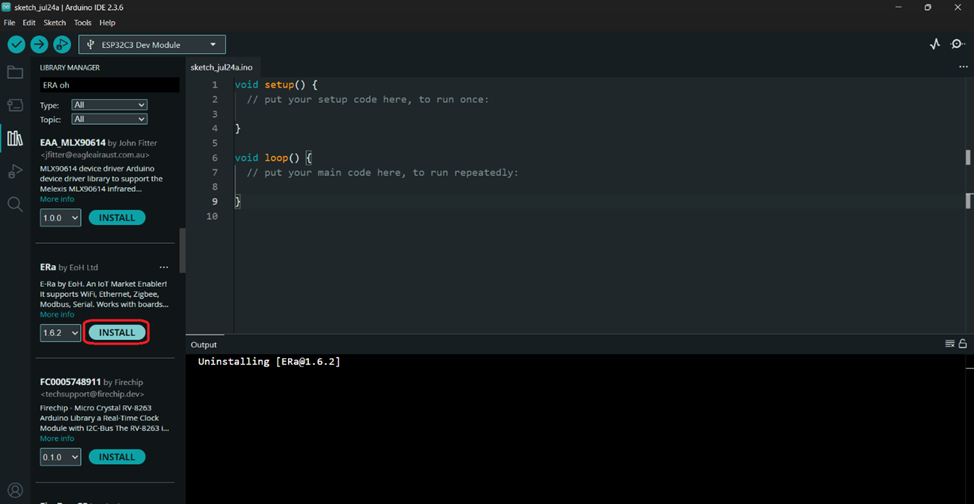Image resolution: width=974 pixels, height=504 pixels.
Task: Install the FC0005748911 library
Action: click(117, 457)
